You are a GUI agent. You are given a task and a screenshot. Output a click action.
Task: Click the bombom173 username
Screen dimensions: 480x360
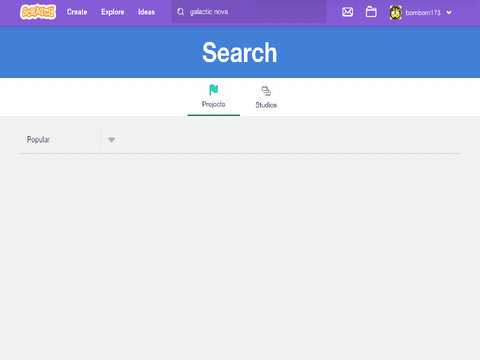(423, 13)
